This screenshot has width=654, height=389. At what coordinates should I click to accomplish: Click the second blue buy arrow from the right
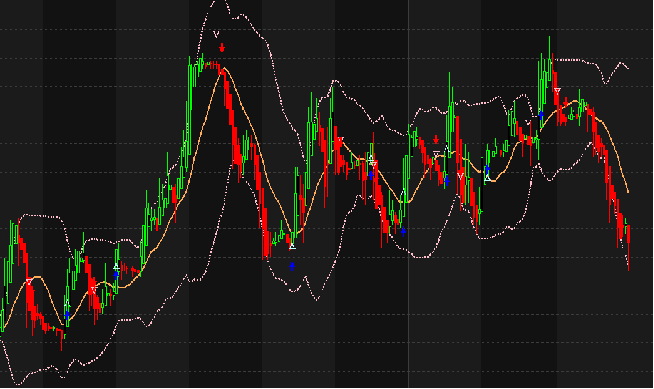click(x=487, y=170)
